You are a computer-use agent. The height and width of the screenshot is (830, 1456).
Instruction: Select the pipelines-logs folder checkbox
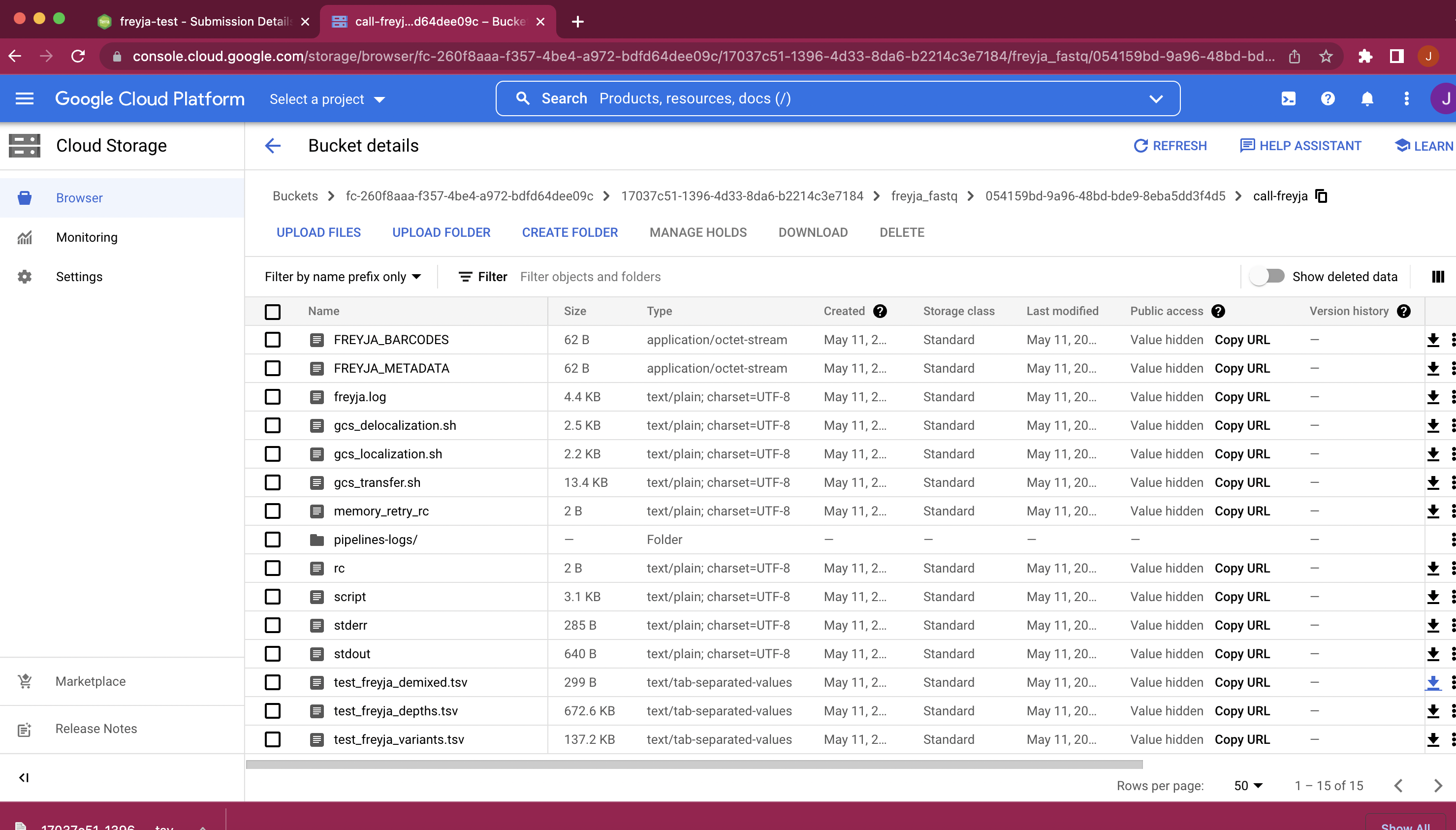click(x=272, y=539)
